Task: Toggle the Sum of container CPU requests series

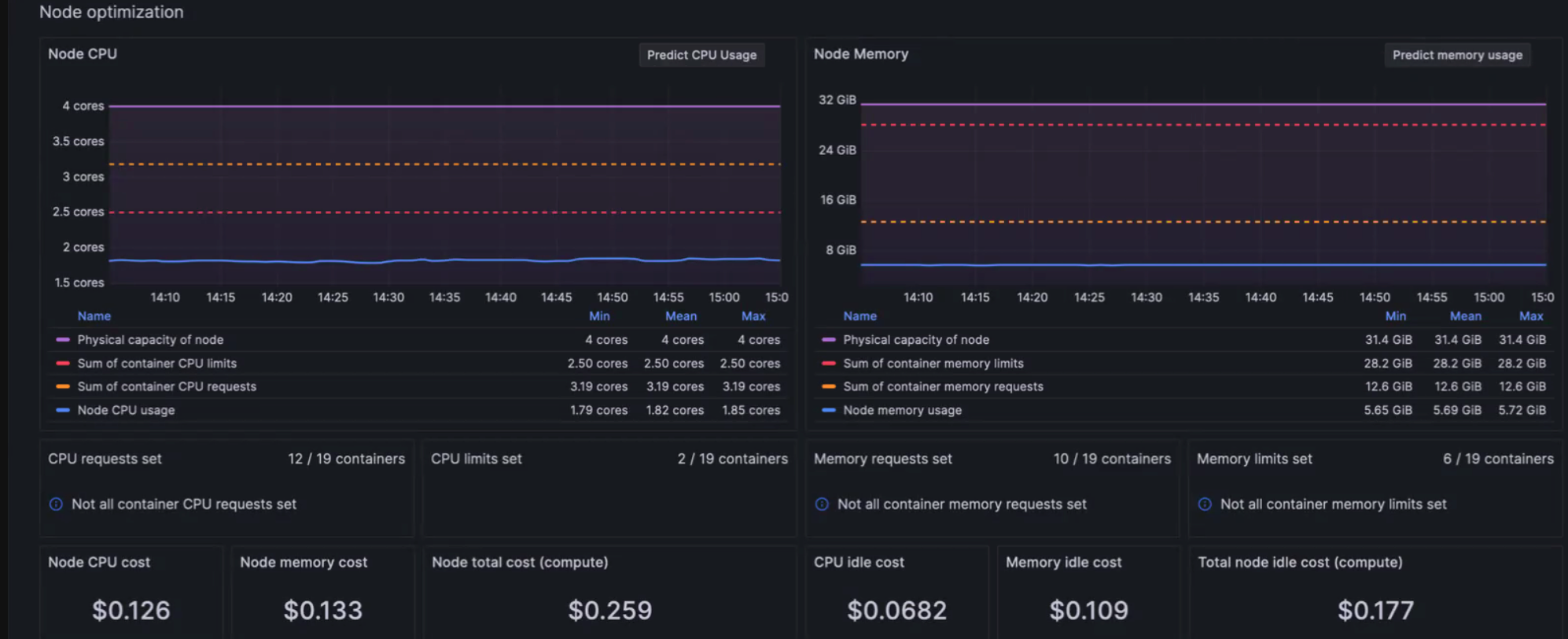Action: [x=167, y=386]
